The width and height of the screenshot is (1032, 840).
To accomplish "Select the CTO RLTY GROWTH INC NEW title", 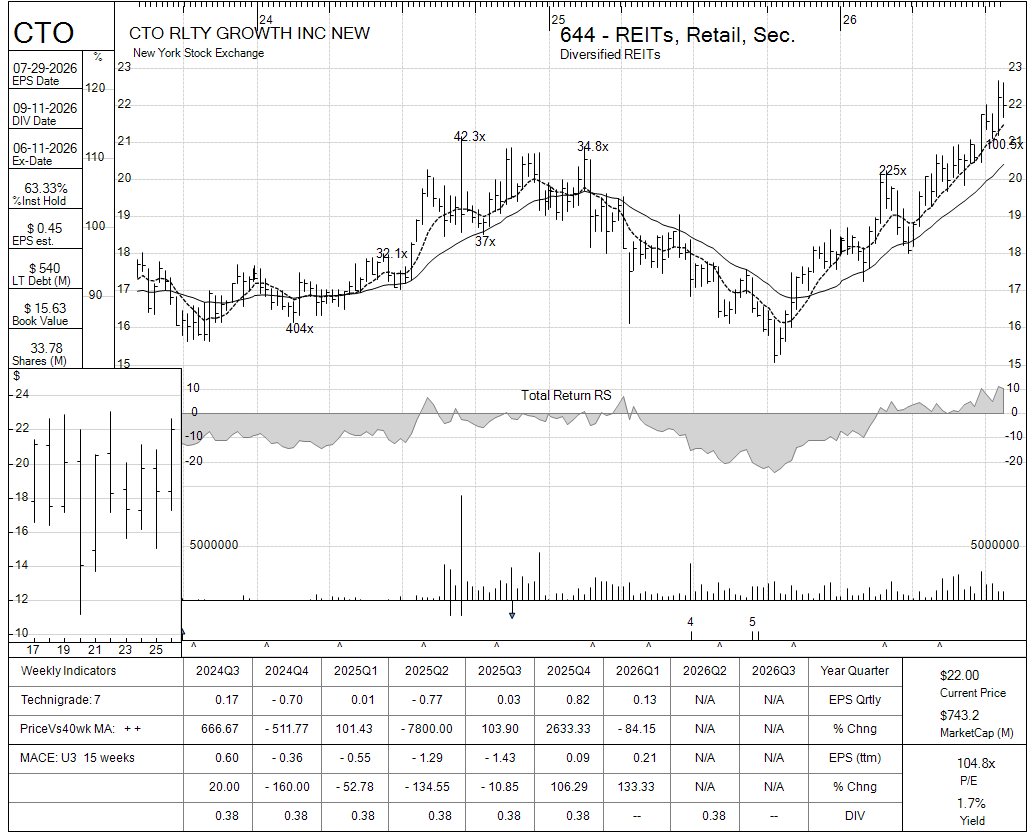I will coord(249,34).
